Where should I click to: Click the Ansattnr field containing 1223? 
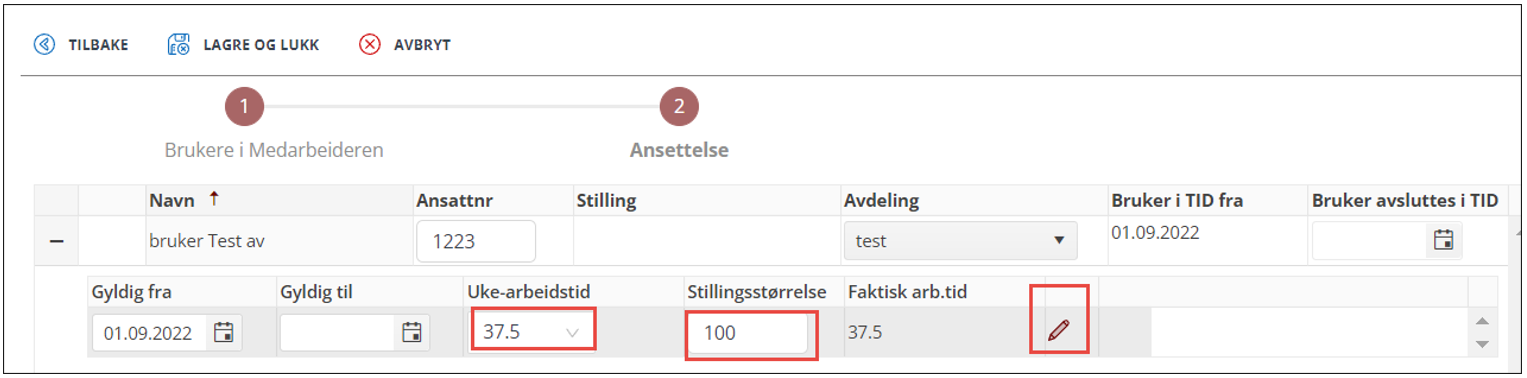pos(476,241)
